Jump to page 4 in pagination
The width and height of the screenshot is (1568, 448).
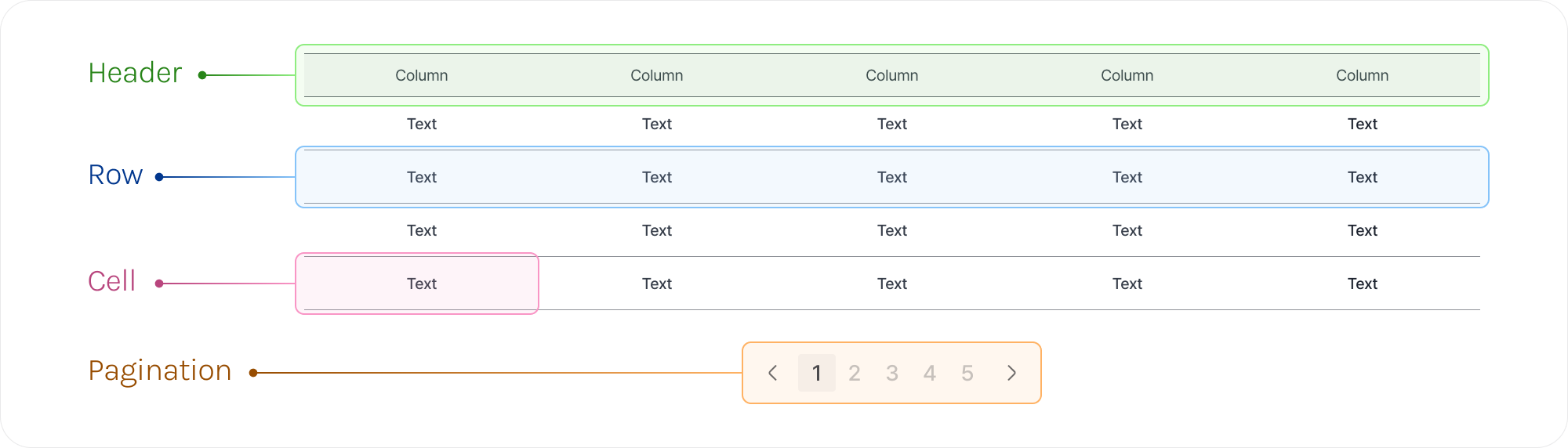(x=929, y=373)
